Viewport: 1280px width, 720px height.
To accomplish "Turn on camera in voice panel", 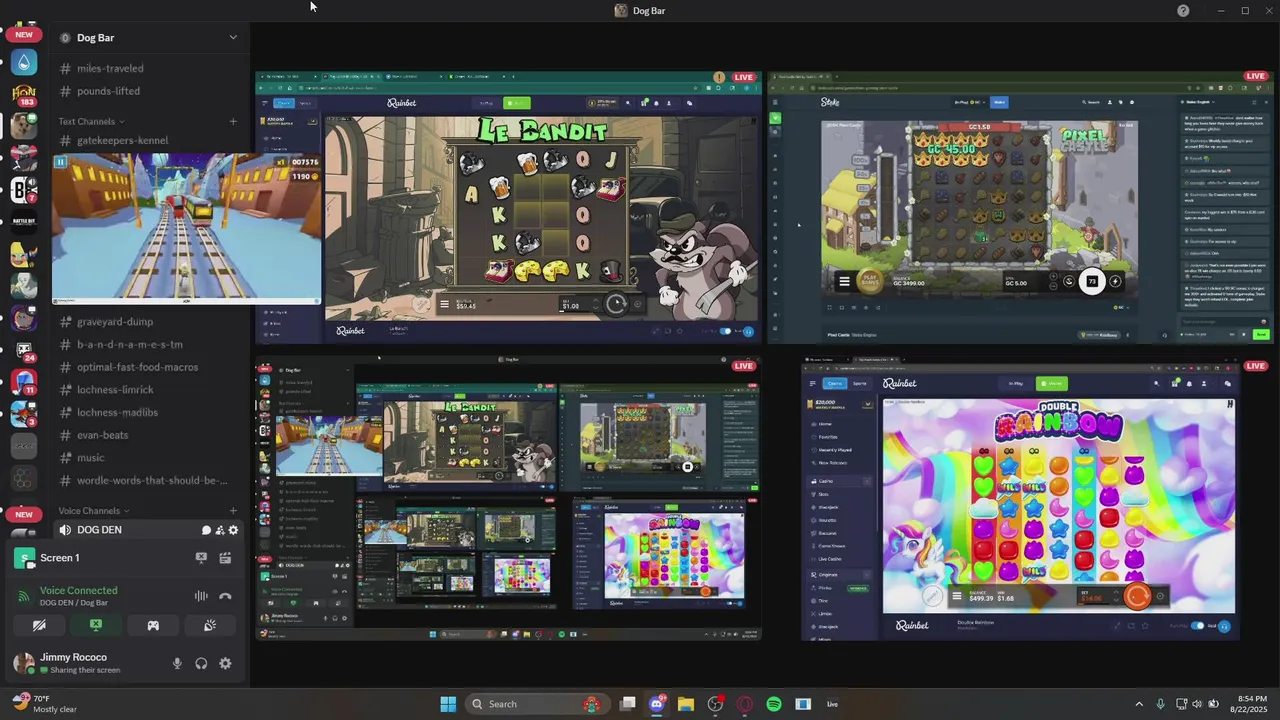I will tap(39, 625).
